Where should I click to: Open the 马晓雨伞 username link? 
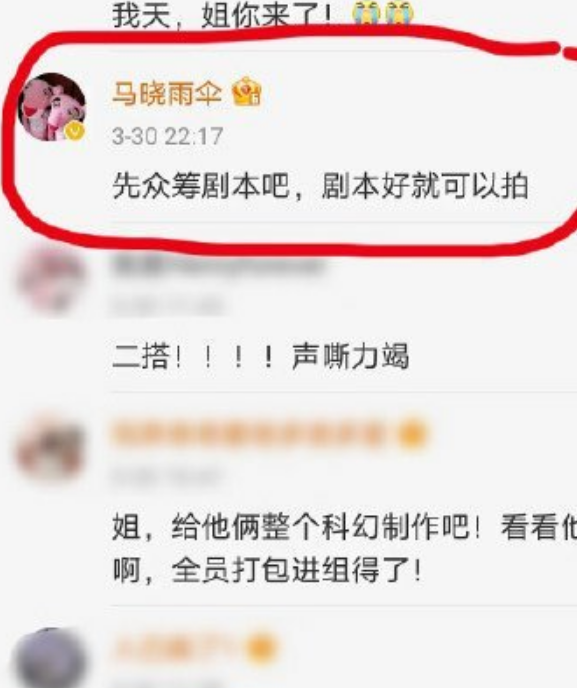167,93
